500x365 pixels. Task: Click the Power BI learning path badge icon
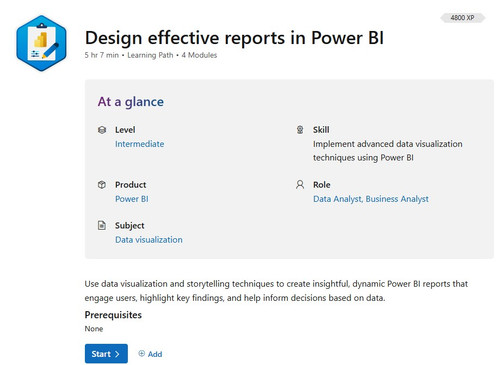(x=41, y=43)
